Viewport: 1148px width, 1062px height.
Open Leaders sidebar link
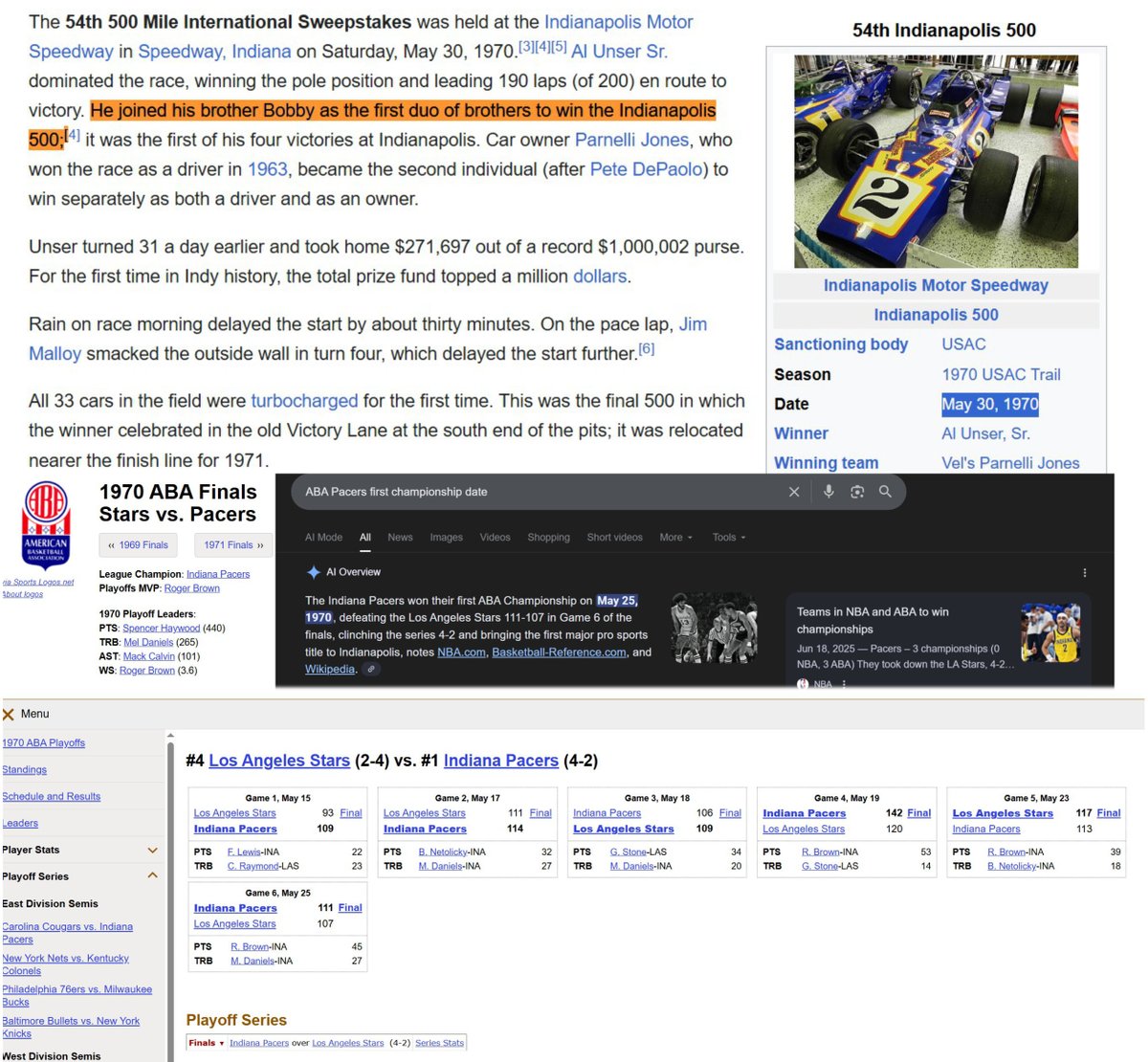coord(20,824)
